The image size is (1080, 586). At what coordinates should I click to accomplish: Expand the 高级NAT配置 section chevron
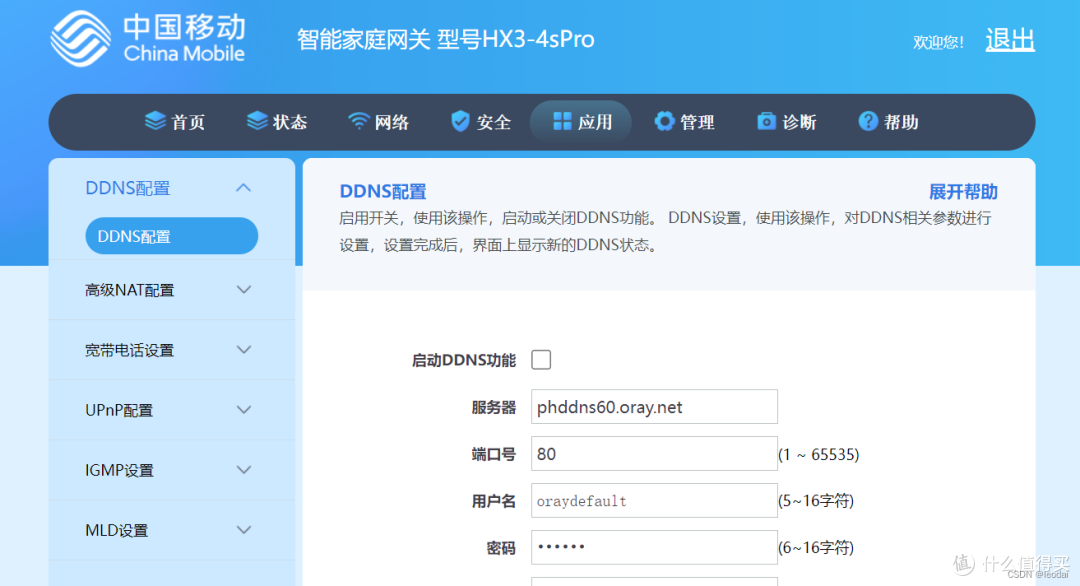coord(243,290)
